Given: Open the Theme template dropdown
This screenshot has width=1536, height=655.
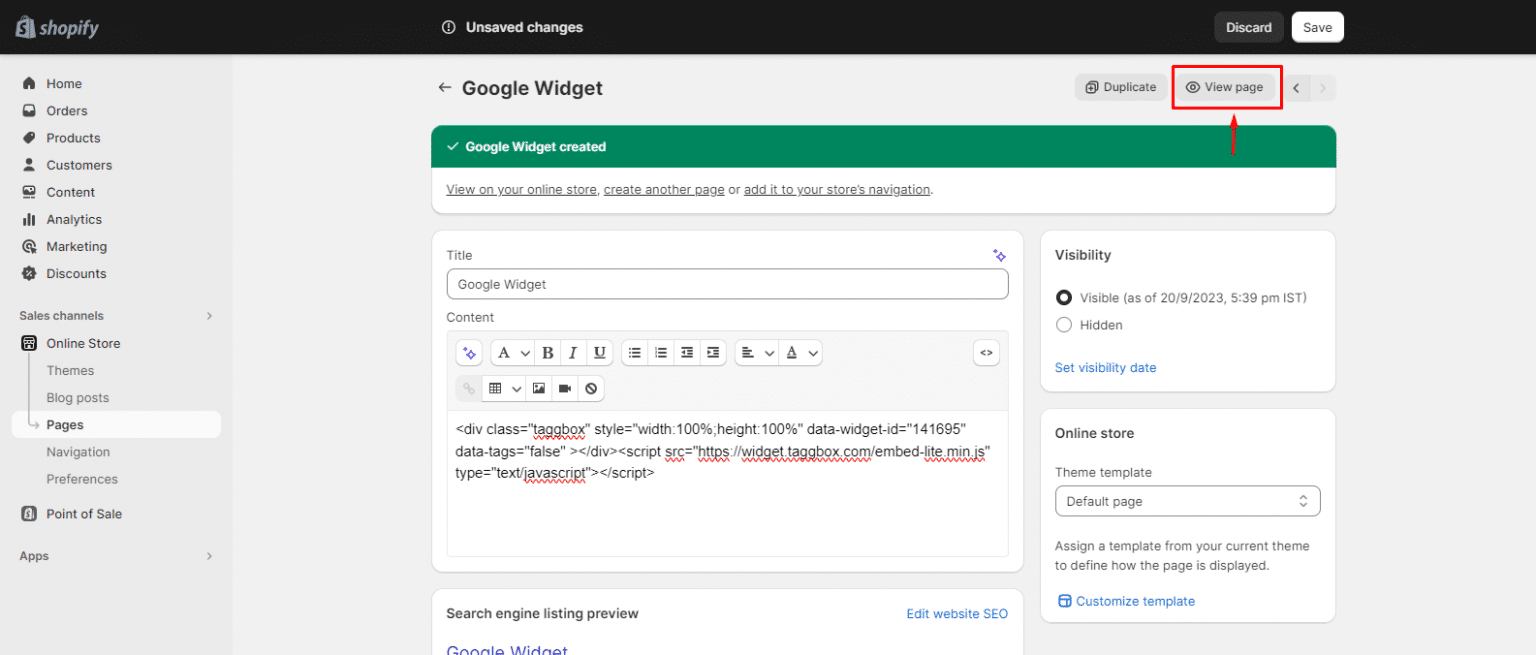Looking at the screenshot, I should [x=1187, y=500].
